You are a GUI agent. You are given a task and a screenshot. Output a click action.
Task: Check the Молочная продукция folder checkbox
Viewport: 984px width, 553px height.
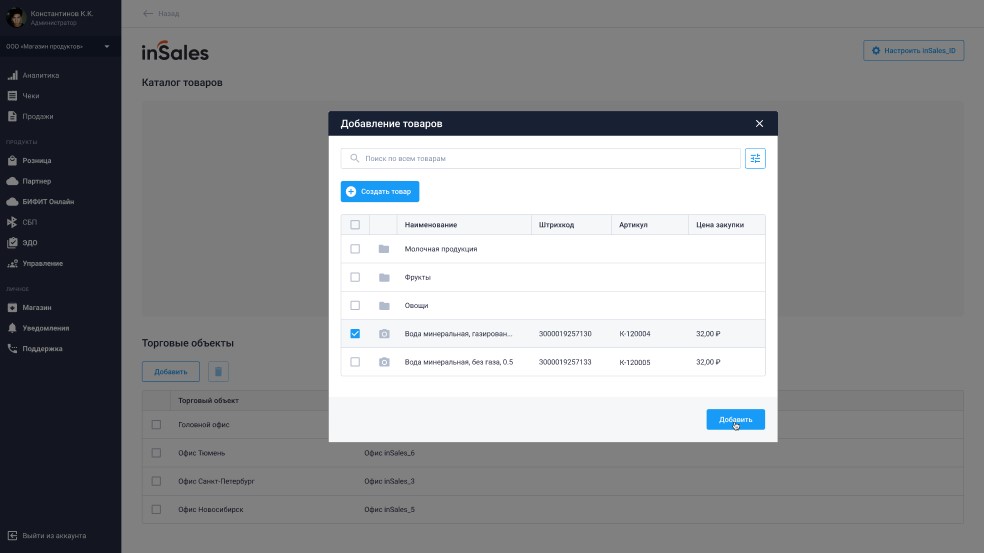[355, 249]
